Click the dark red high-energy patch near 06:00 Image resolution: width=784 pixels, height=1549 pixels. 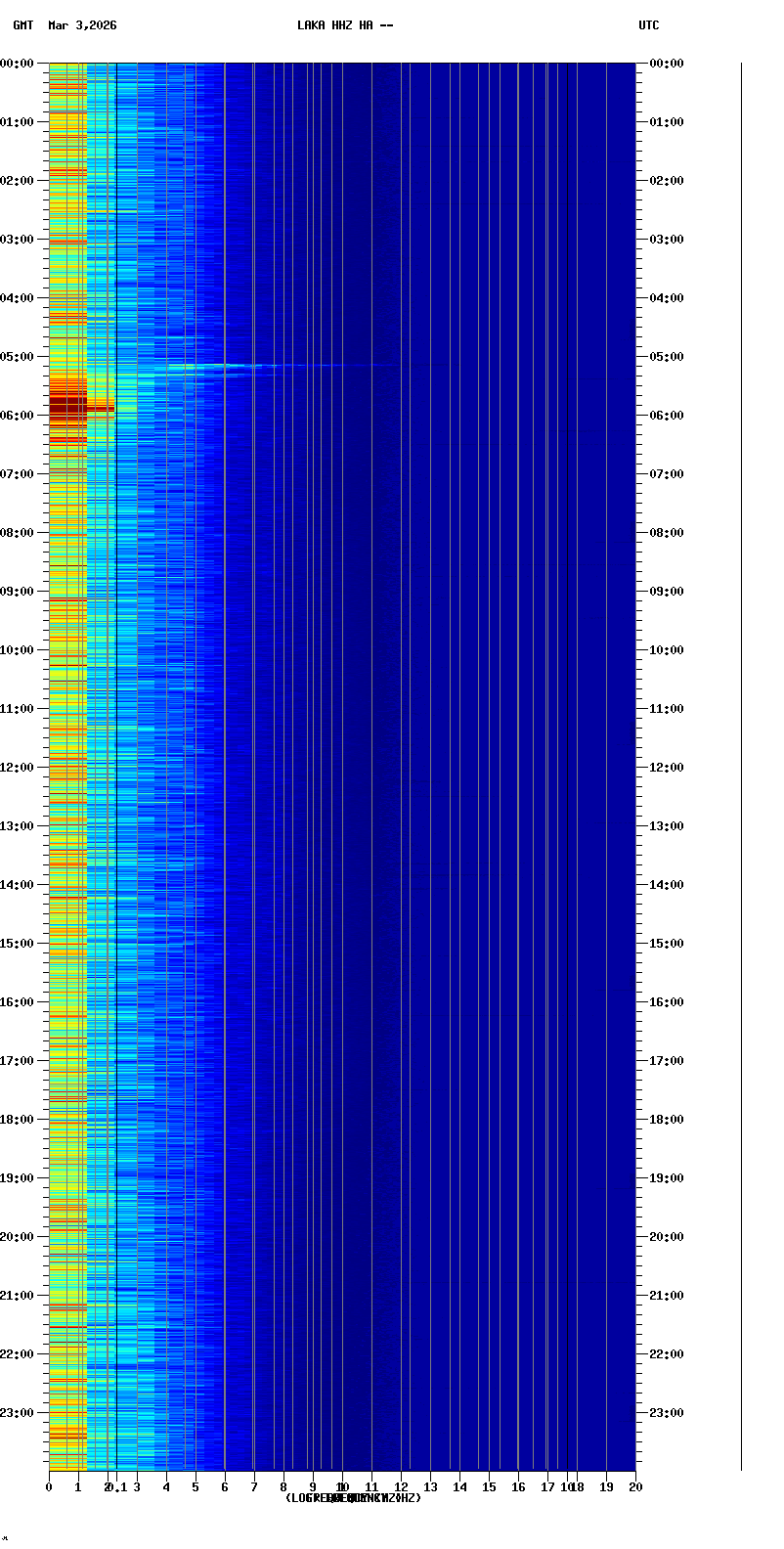coord(67,406)
